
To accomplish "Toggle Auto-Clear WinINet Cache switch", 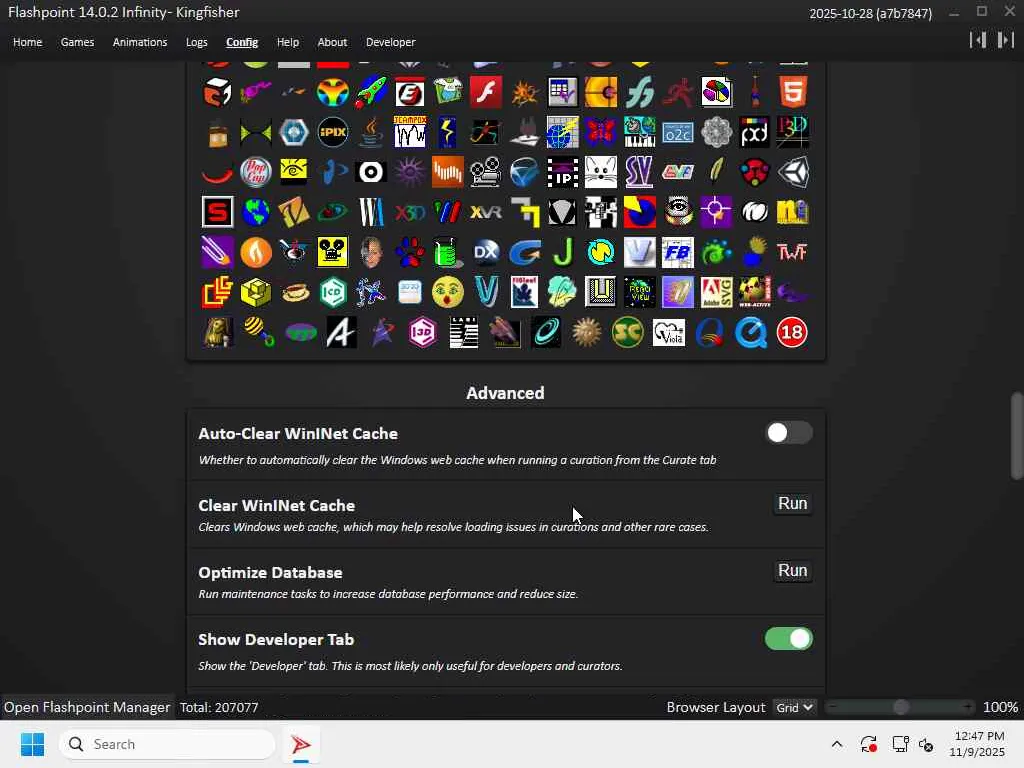I will (789, 433).
